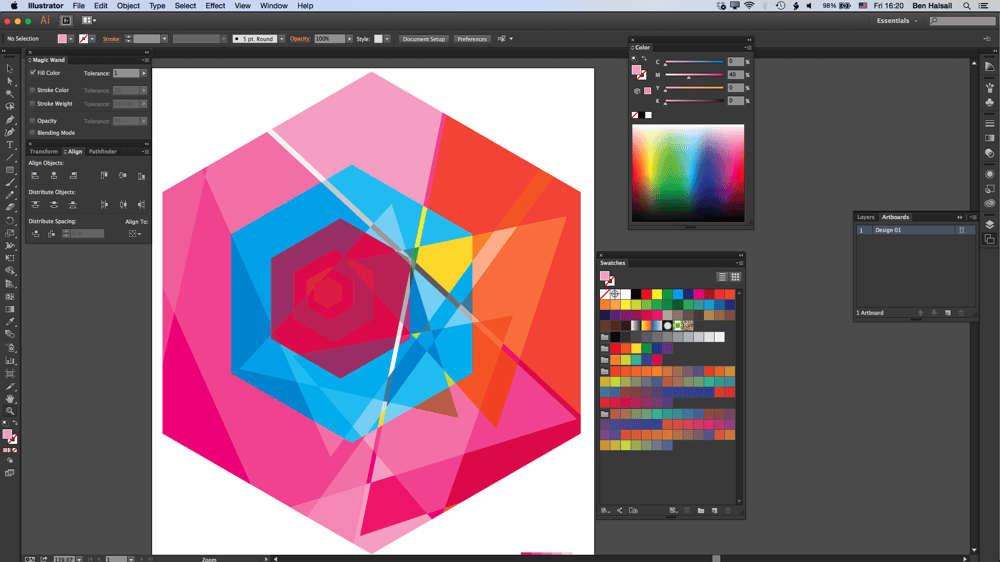Open the Object menu

[128, 6]
